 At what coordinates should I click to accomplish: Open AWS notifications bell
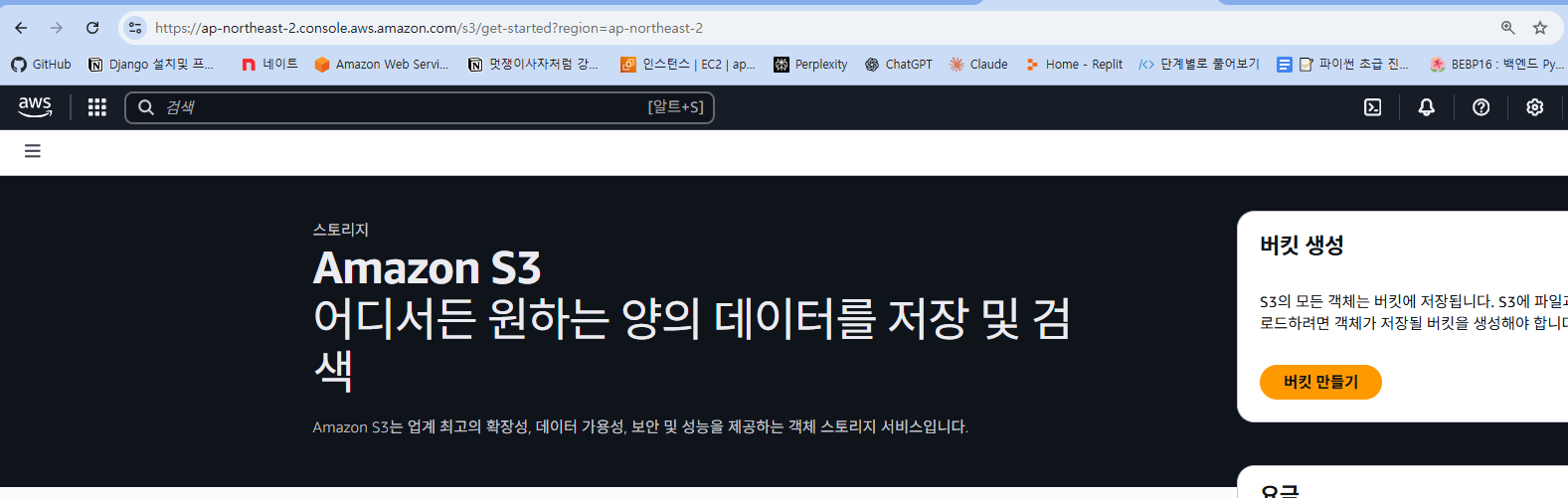(x=1426, y=107)
